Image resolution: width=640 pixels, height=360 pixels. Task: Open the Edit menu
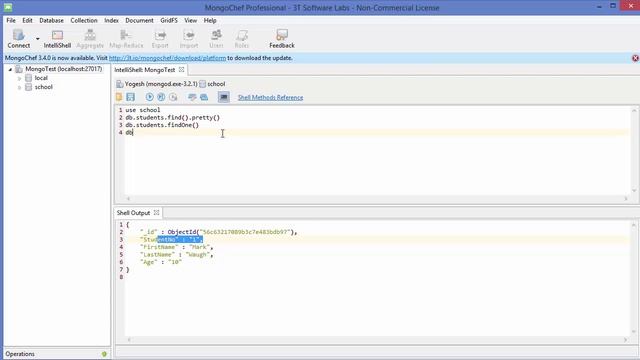[27, 20]
